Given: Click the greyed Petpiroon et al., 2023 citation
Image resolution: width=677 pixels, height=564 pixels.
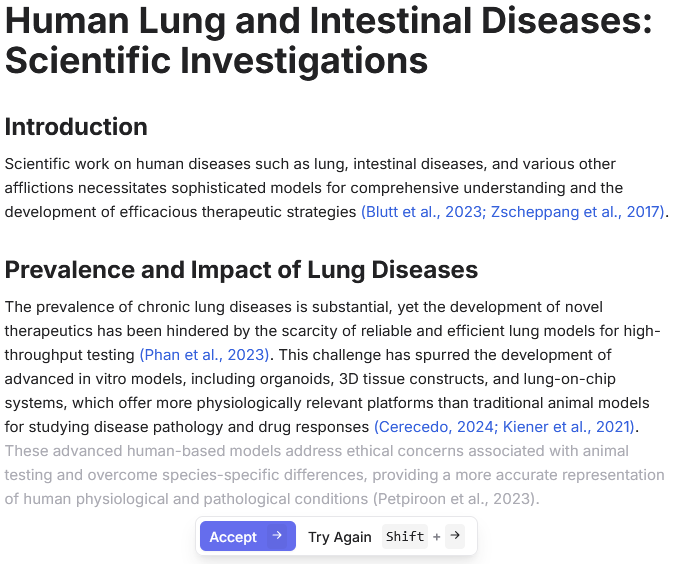Looking at the screenshot, I should coord(455,499).
